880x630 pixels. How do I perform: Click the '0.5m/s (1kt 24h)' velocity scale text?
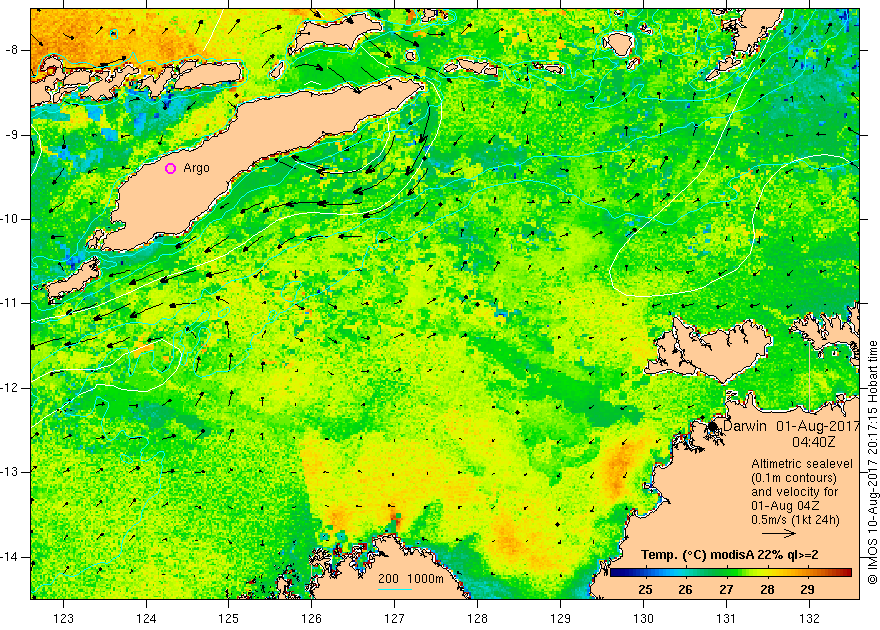pyautogui.click(x=795, y=520)
